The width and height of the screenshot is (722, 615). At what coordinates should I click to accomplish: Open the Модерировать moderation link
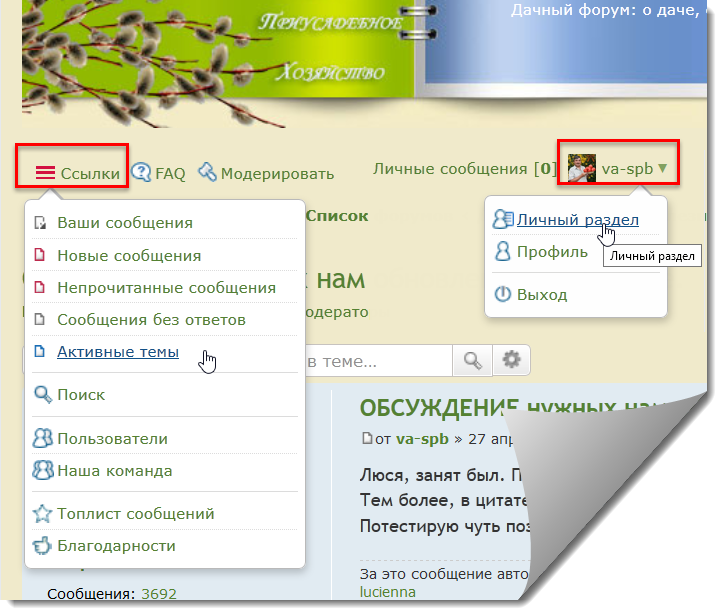pyautogui.click(x=208, y=173)
